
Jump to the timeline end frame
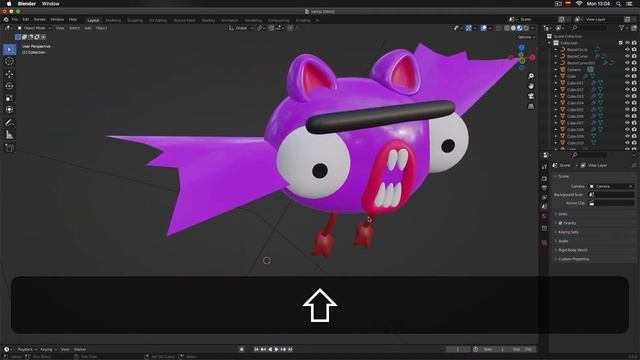pos(290,349)
